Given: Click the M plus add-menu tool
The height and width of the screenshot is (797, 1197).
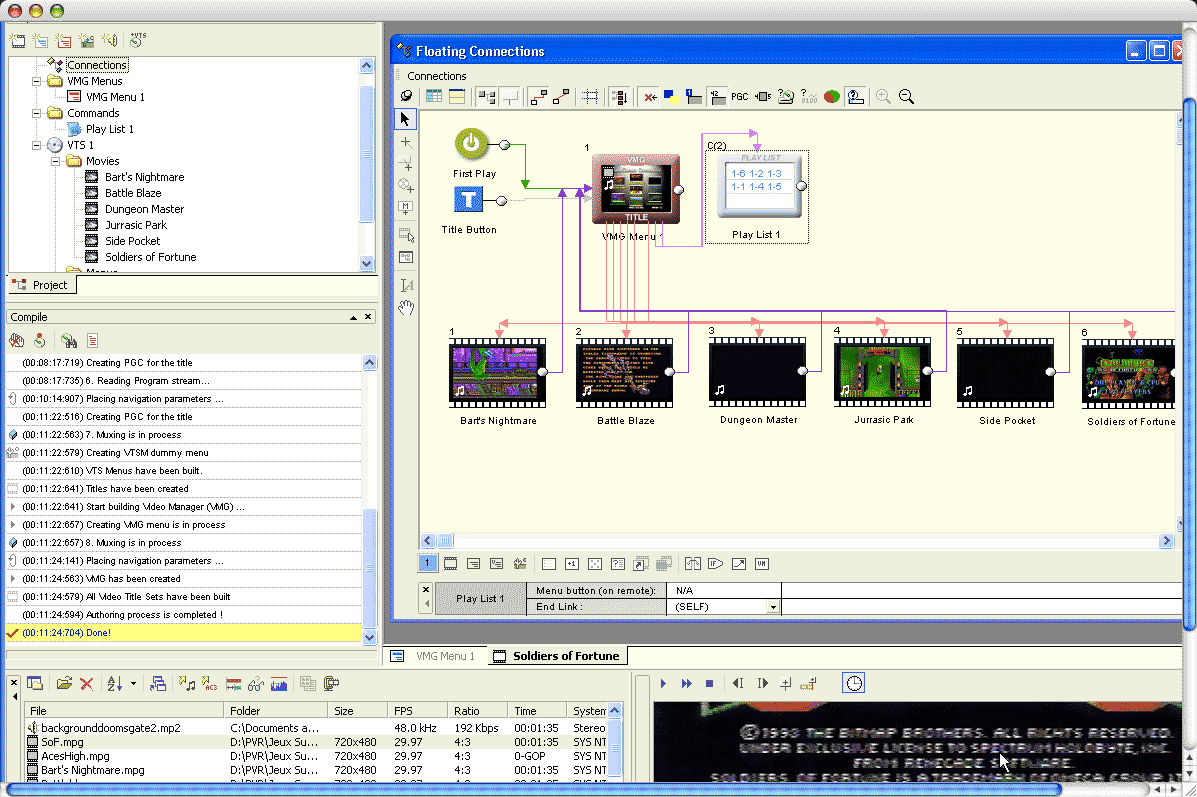Looking at the screenshot, I should 406,208.
